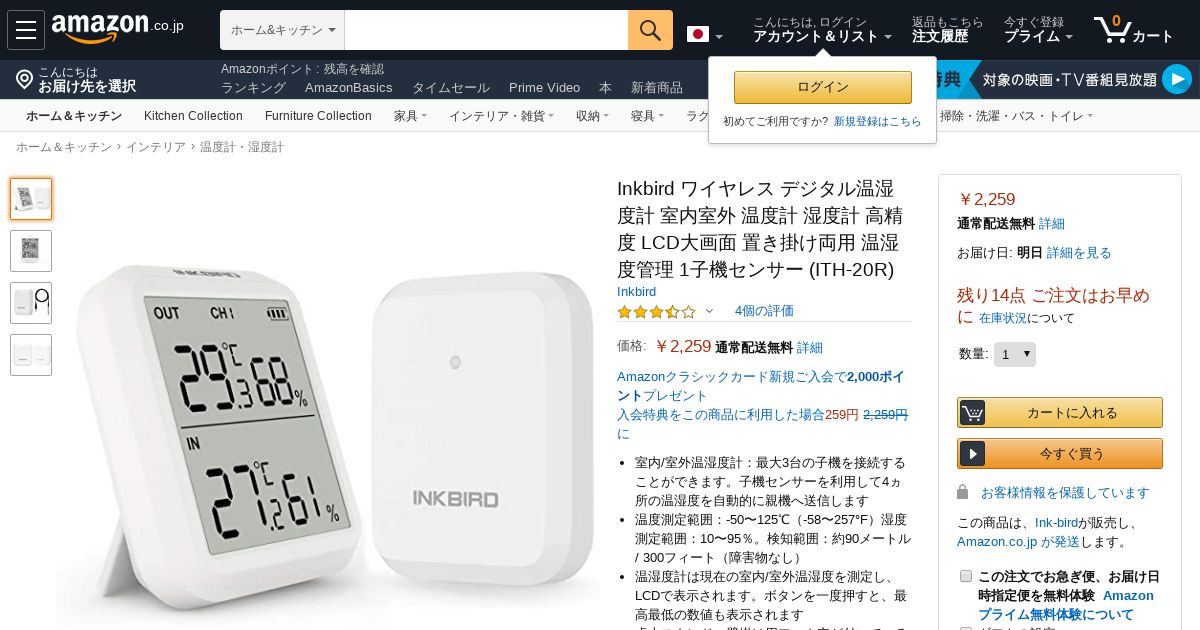Click the 今すぐ買う button

click(1060, 453)
